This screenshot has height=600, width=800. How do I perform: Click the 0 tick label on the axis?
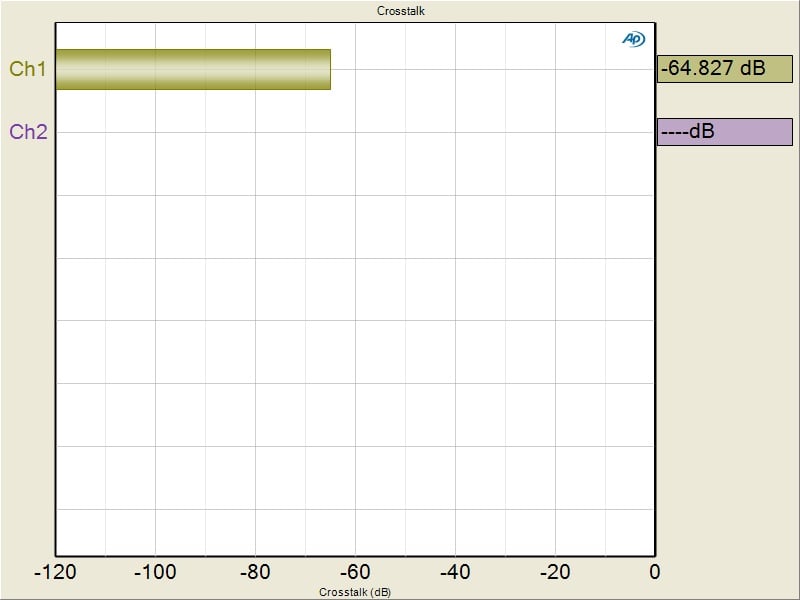coord(654,572)
